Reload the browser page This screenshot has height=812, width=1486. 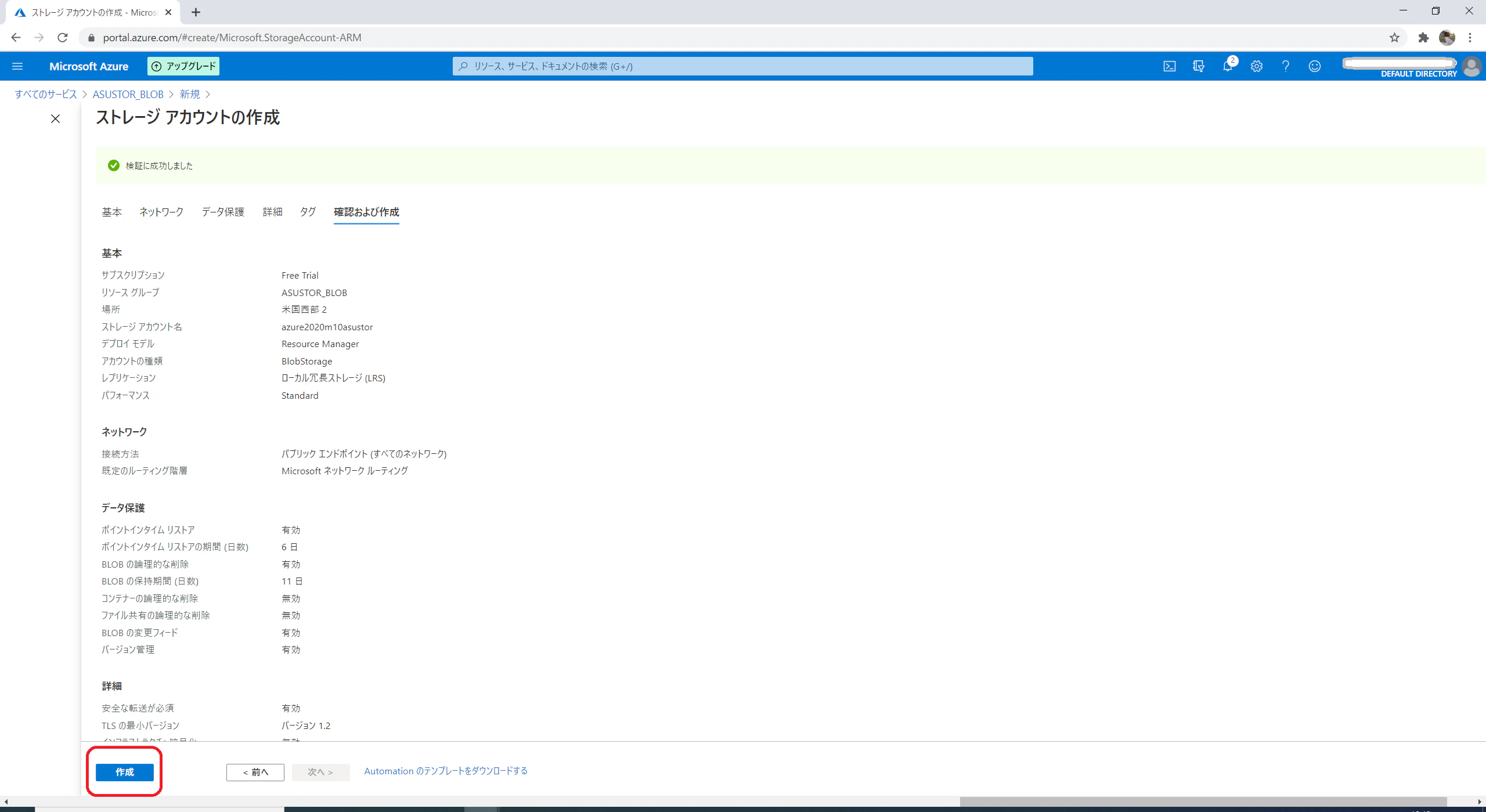point(63,38)
